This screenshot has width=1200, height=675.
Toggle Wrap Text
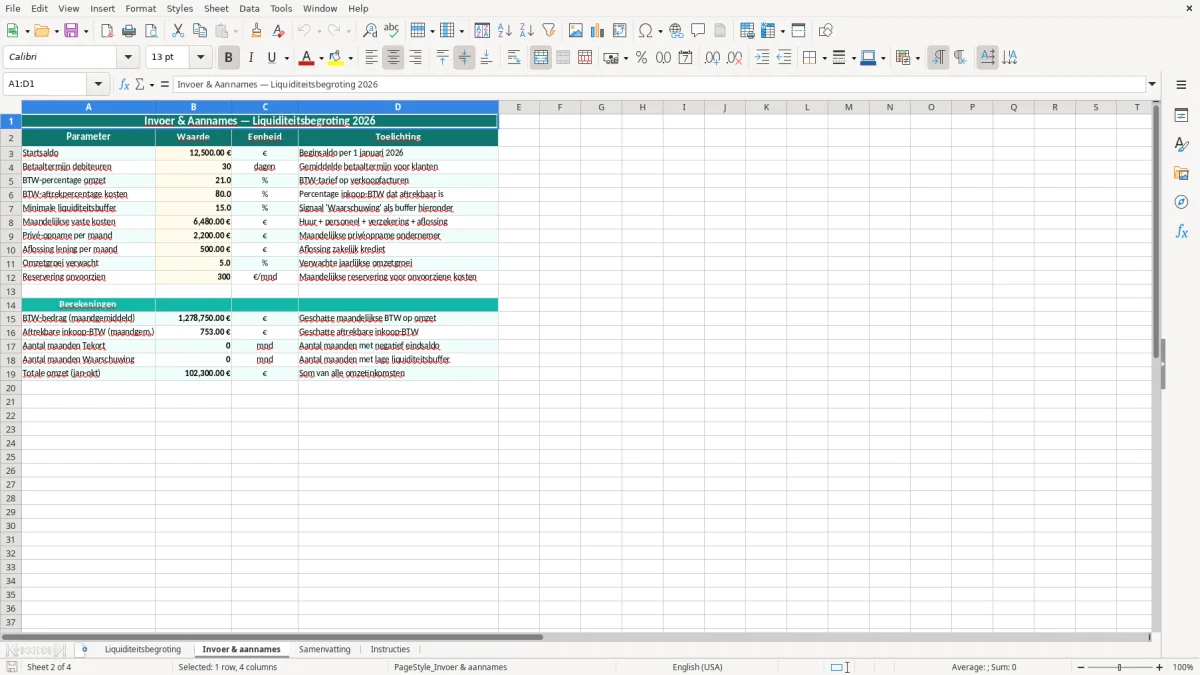pos(514,58)
